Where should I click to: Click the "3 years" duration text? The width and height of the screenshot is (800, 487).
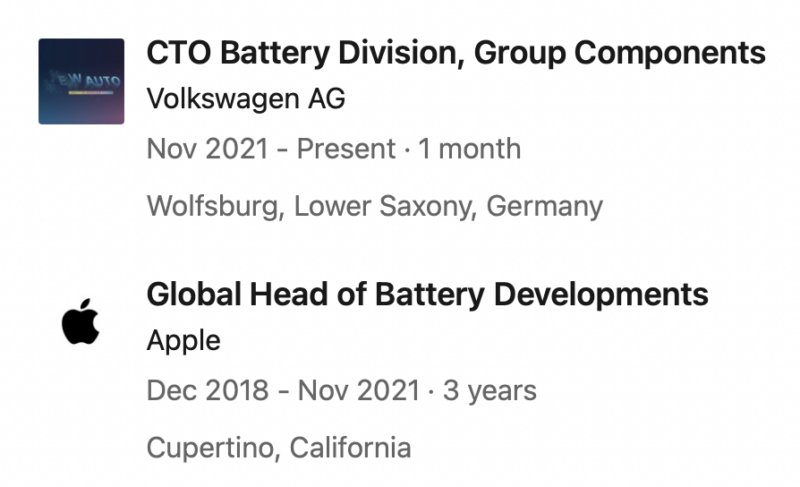(491, 390)
